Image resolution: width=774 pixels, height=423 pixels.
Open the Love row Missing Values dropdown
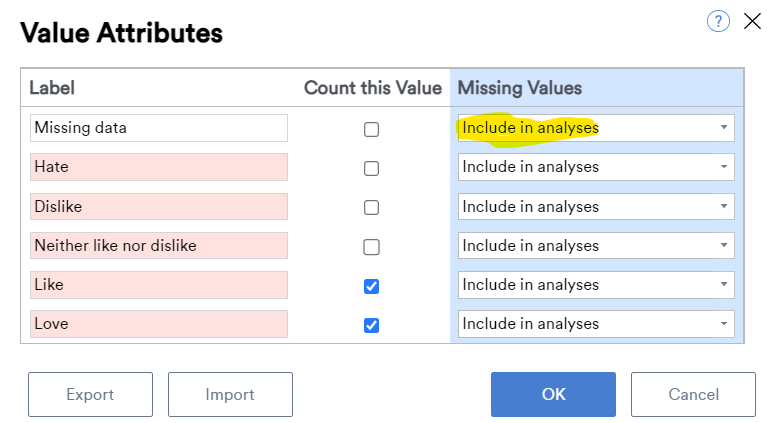(596, 324)
